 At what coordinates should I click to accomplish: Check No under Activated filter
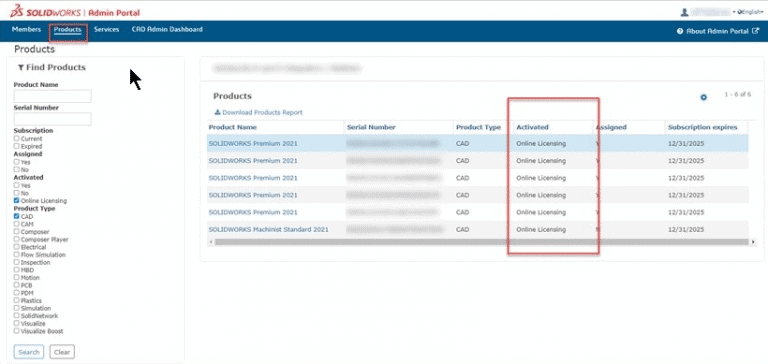pos(17,193)
